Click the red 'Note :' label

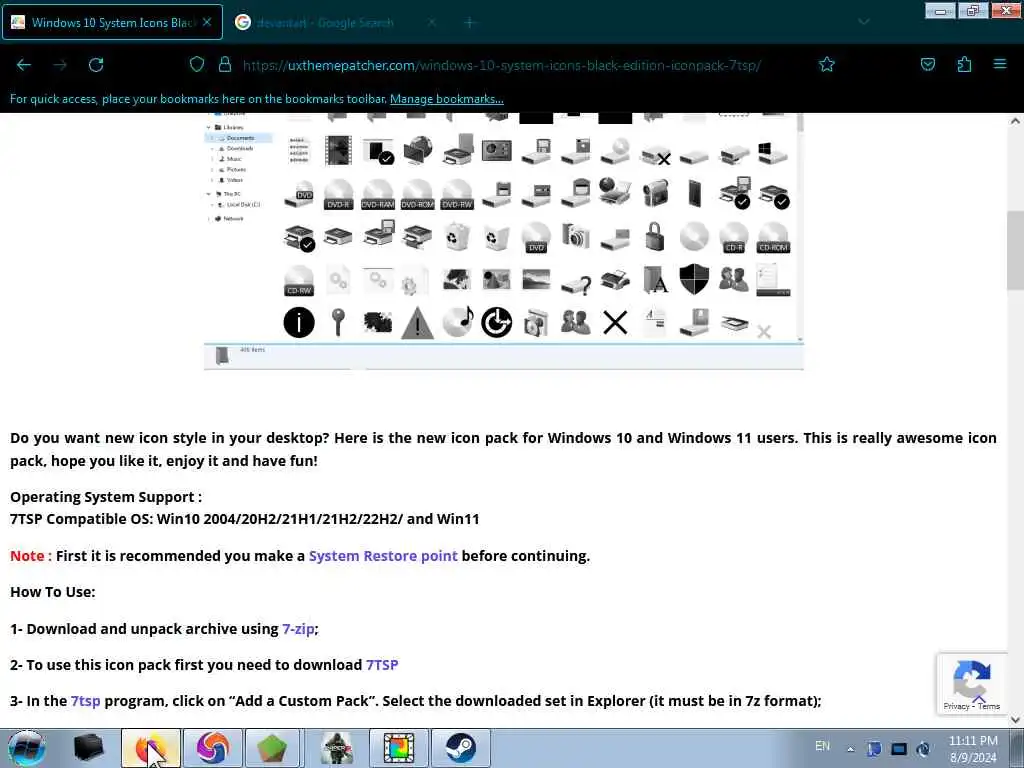coord(31,556)
